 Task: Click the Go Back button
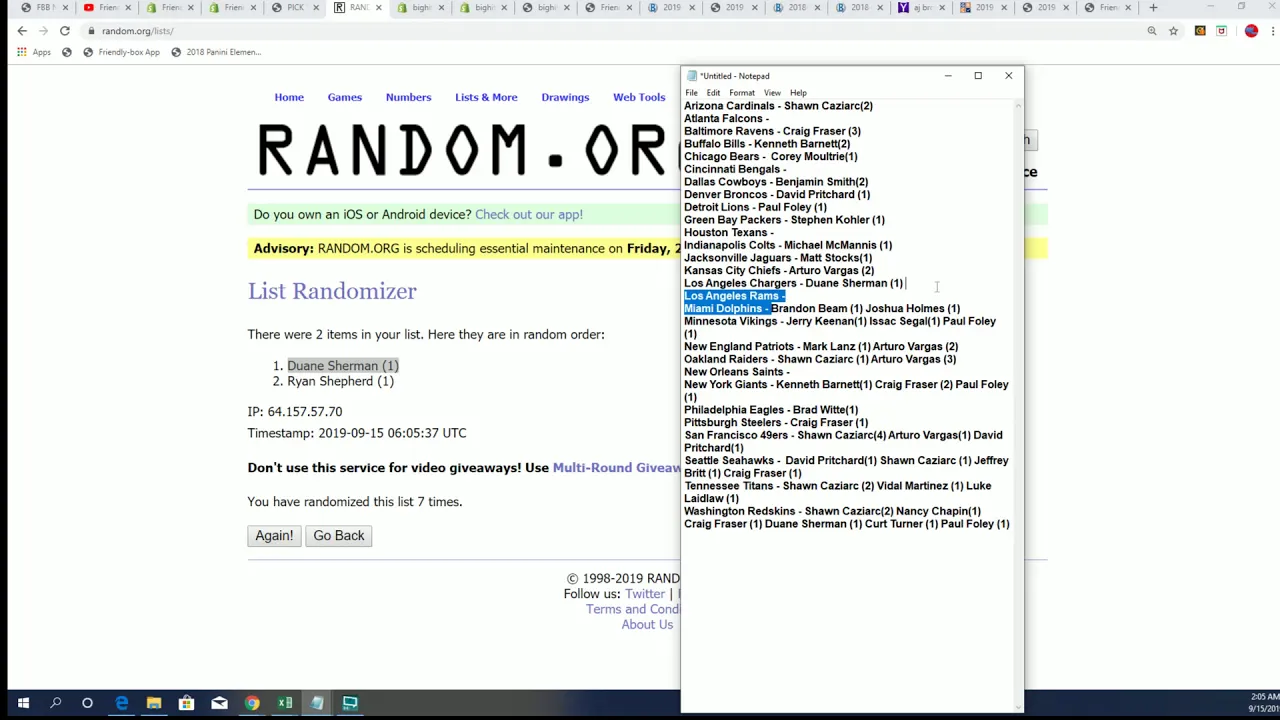[339, 536]
